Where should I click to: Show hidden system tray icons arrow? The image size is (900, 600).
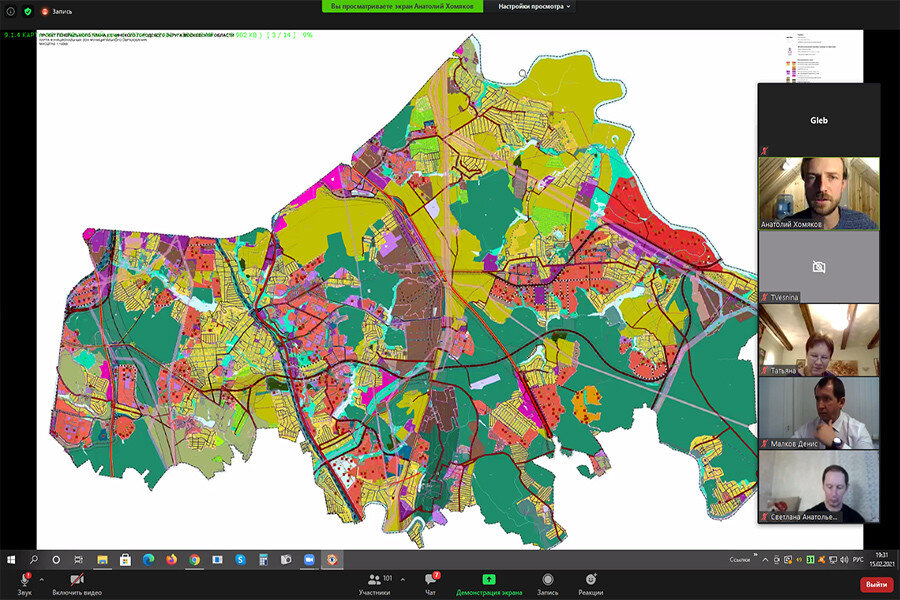click(x=765, y=559)
